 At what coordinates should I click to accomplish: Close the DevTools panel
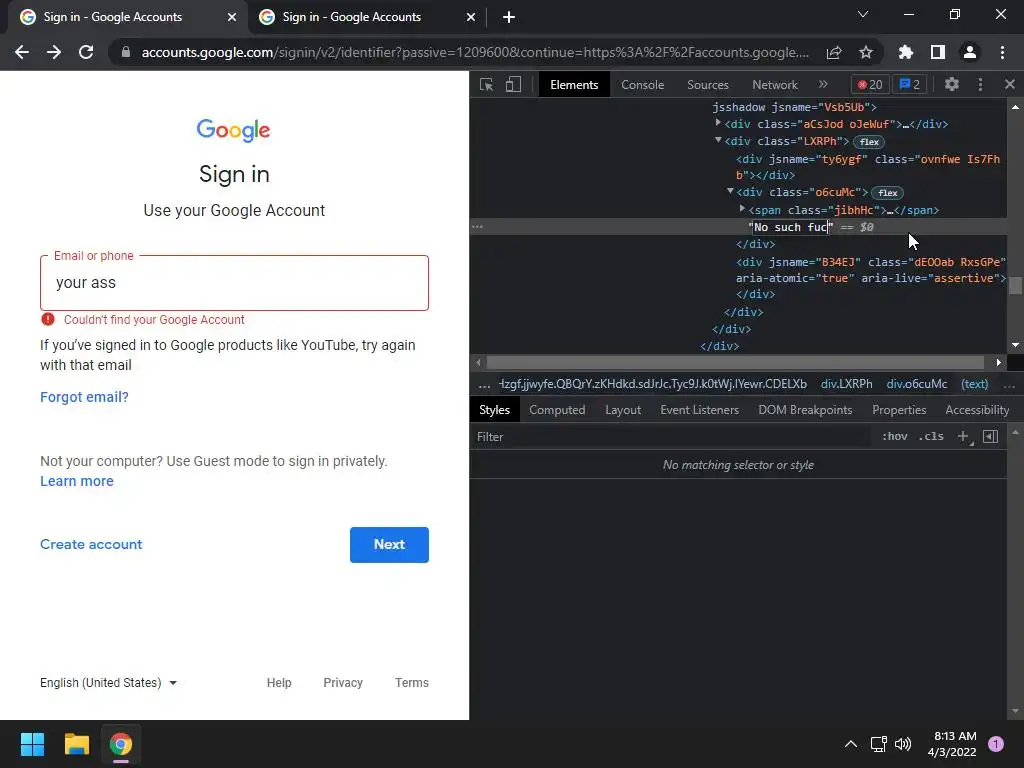pyautogui.click(x=1010, y=84)
